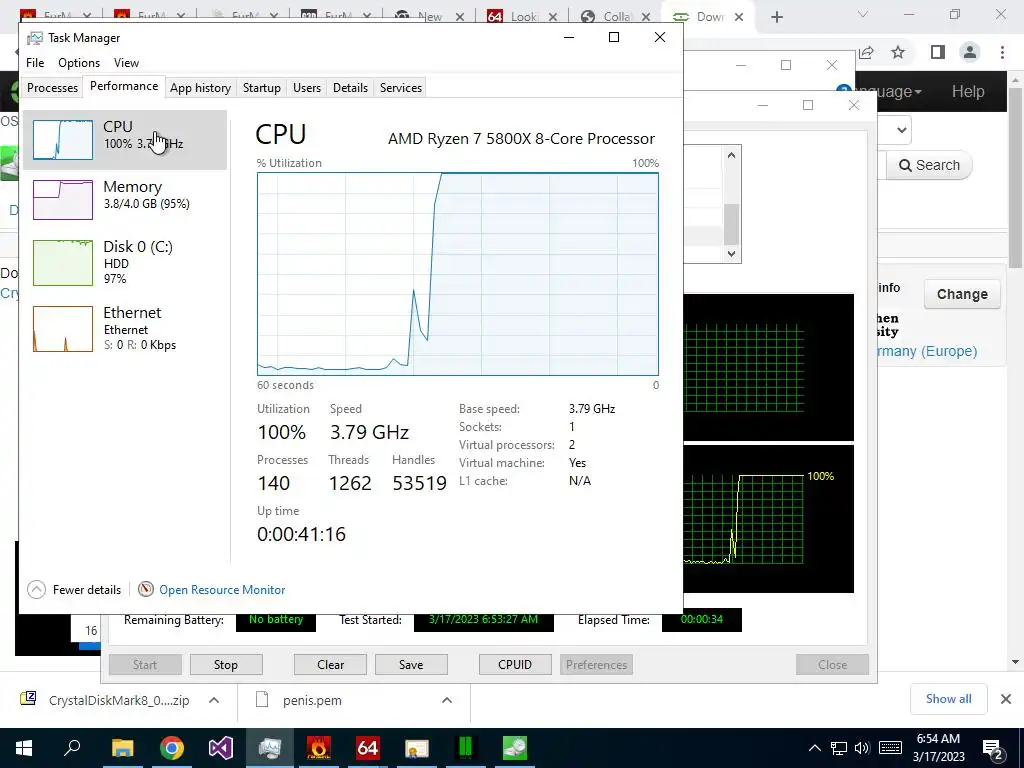Open the Windows Start menu
The height and width of the screenshot is (768, 1024).
[x=24, y=748]
